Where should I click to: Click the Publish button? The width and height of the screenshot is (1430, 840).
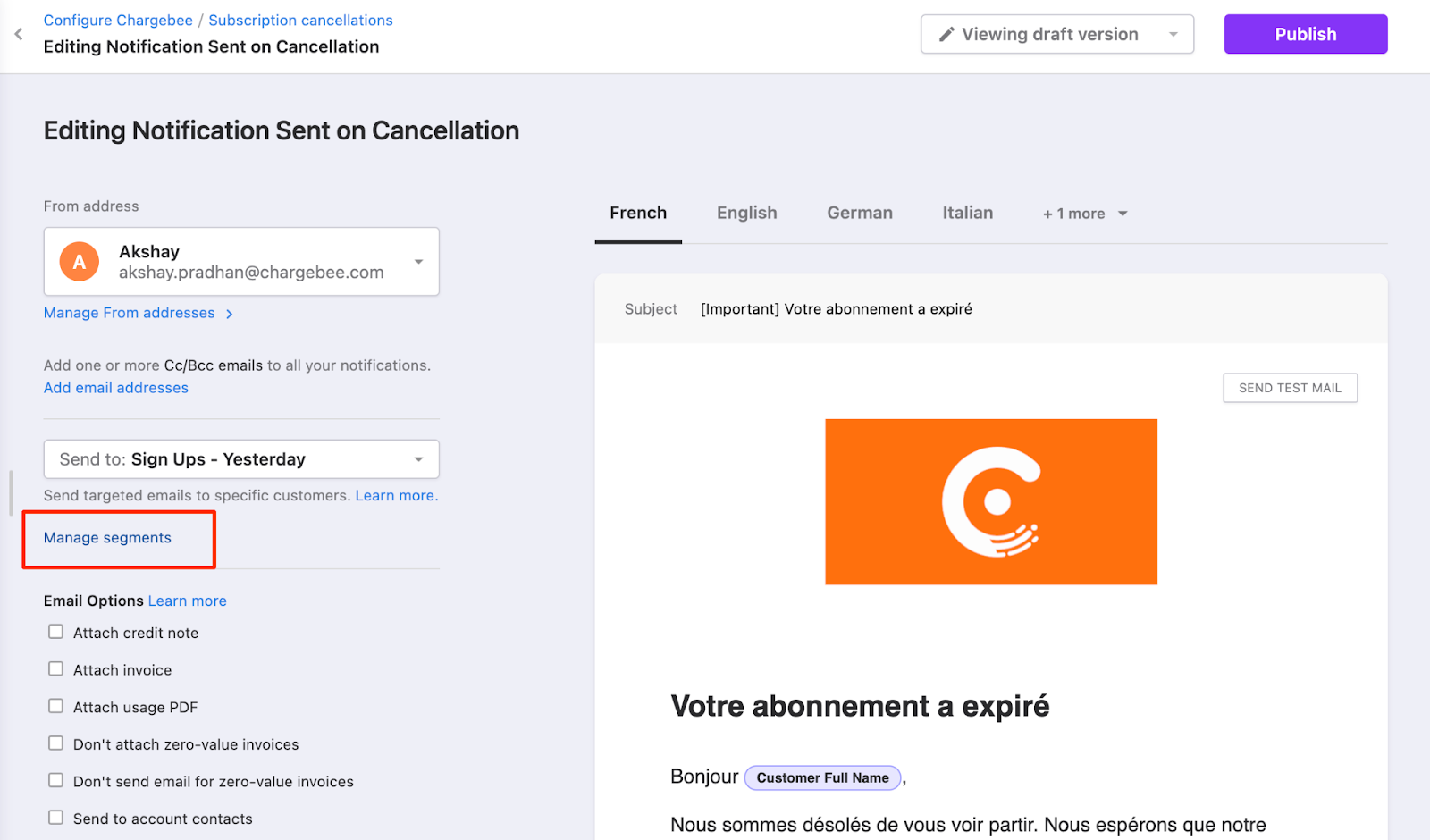[x=1306, y=34]
